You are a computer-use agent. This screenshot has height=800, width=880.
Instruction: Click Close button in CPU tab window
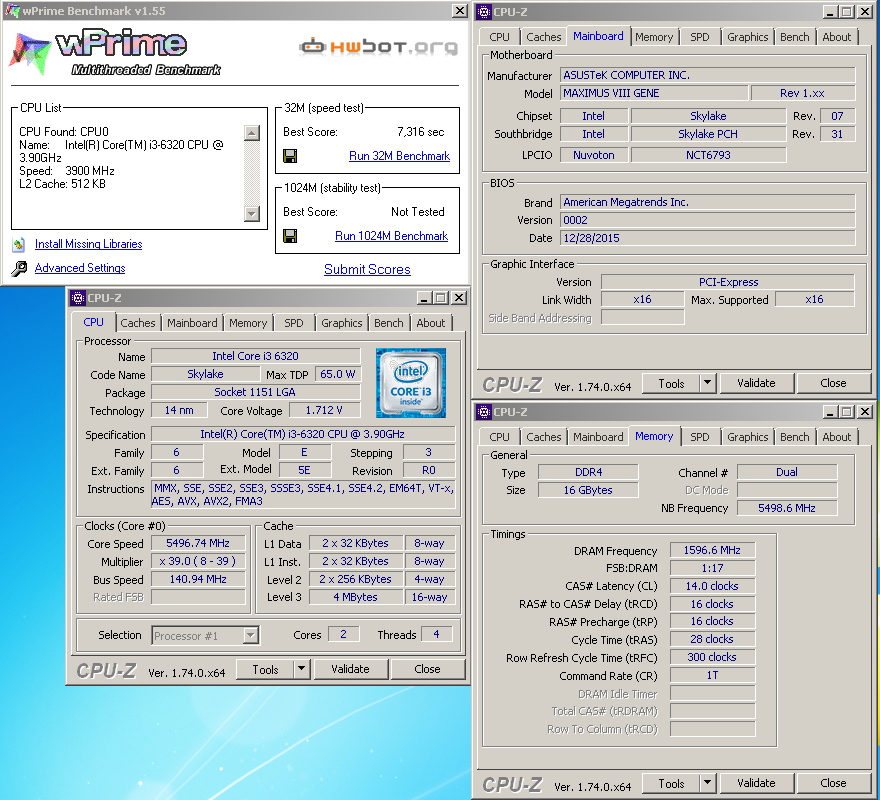pos(427,669)
